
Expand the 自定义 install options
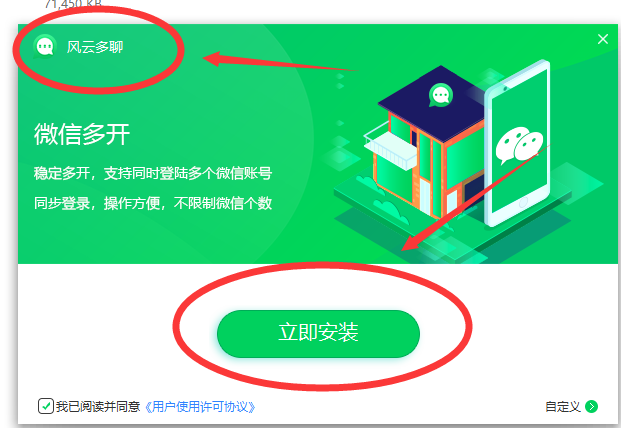(x=562, y=407)
